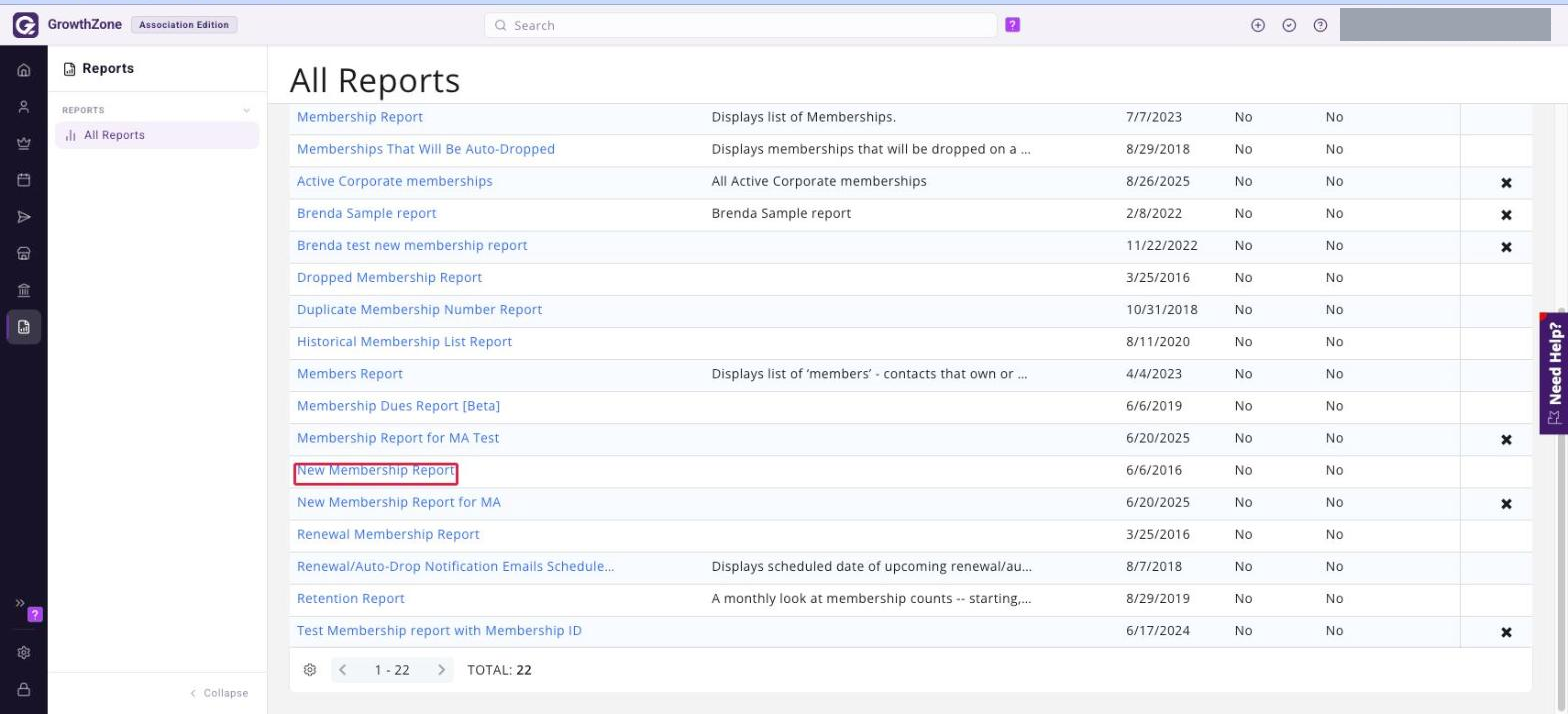
Task: Open Brenda test new membership report
Action: pyautogui.click(x=412, y=245)
